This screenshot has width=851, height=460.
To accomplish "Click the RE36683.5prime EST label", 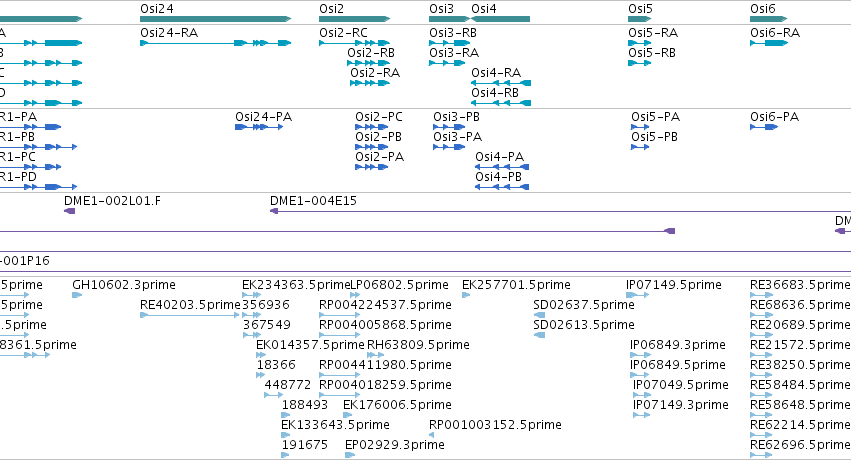I will point(800,285).
